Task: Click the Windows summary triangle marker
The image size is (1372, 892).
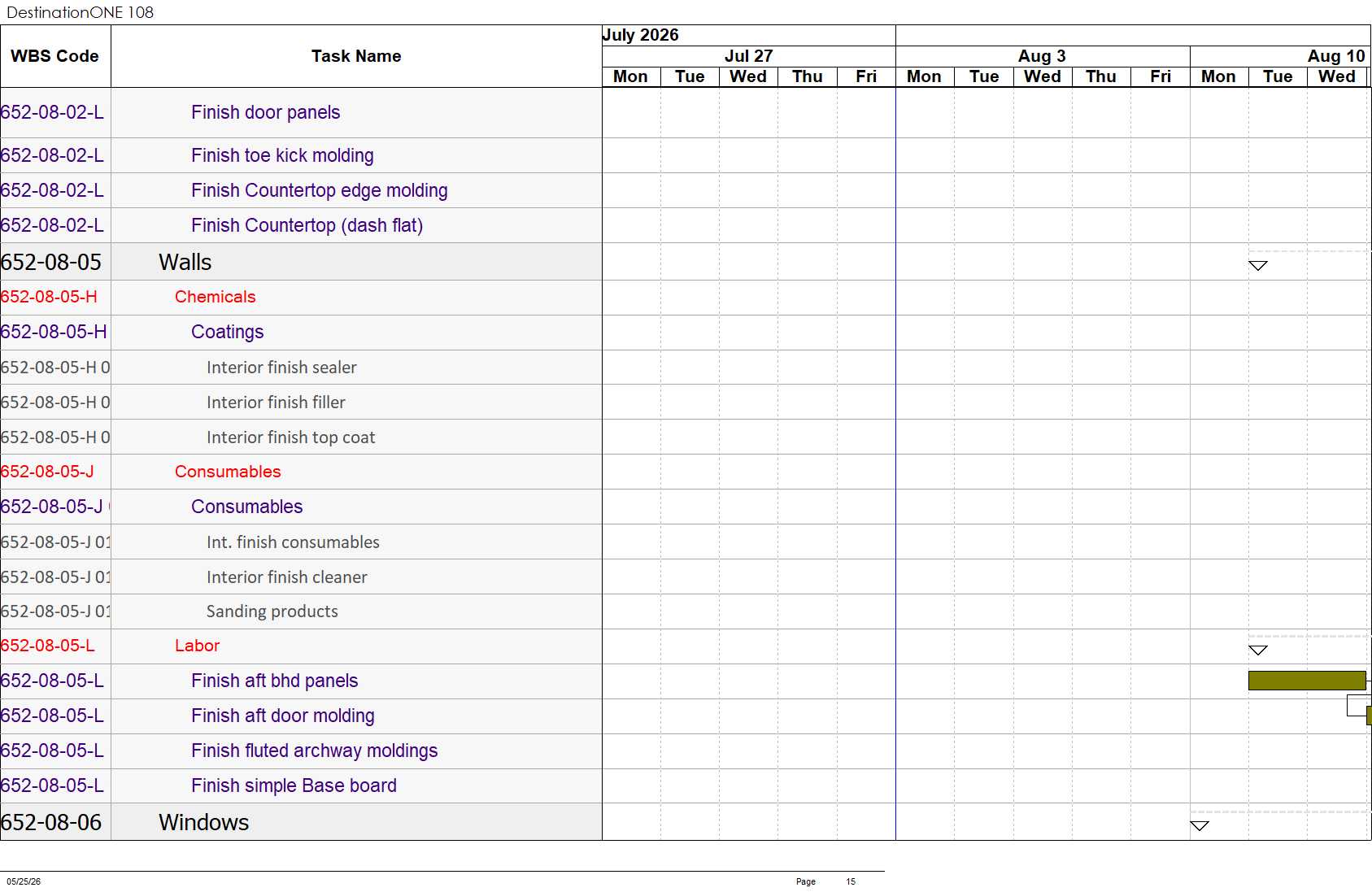Action: pos(1200,825)
